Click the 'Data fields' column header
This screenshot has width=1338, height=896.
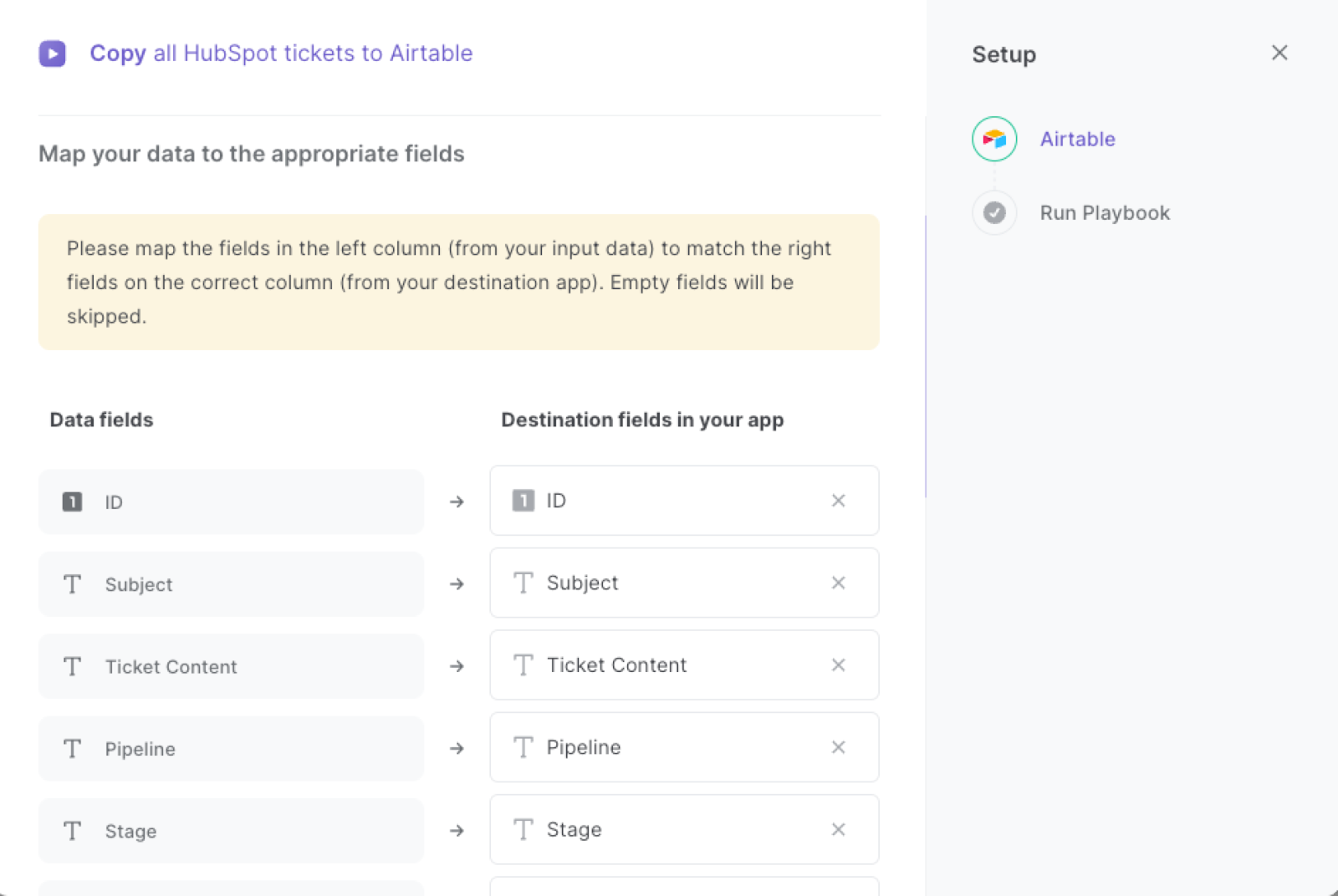click(x=101, y=420)
